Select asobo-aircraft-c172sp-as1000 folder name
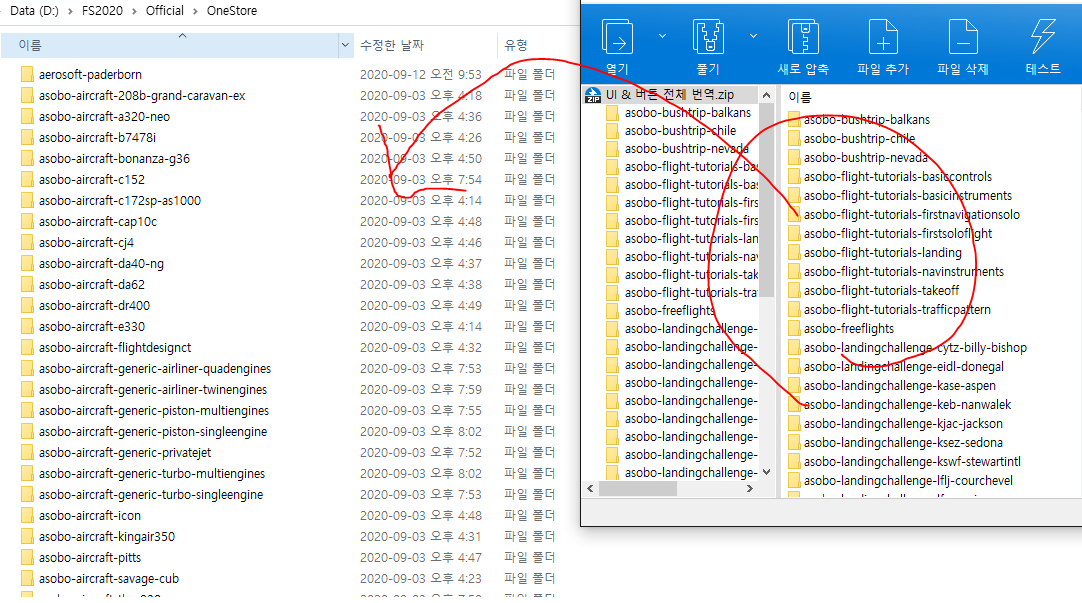 pos(120,201)
